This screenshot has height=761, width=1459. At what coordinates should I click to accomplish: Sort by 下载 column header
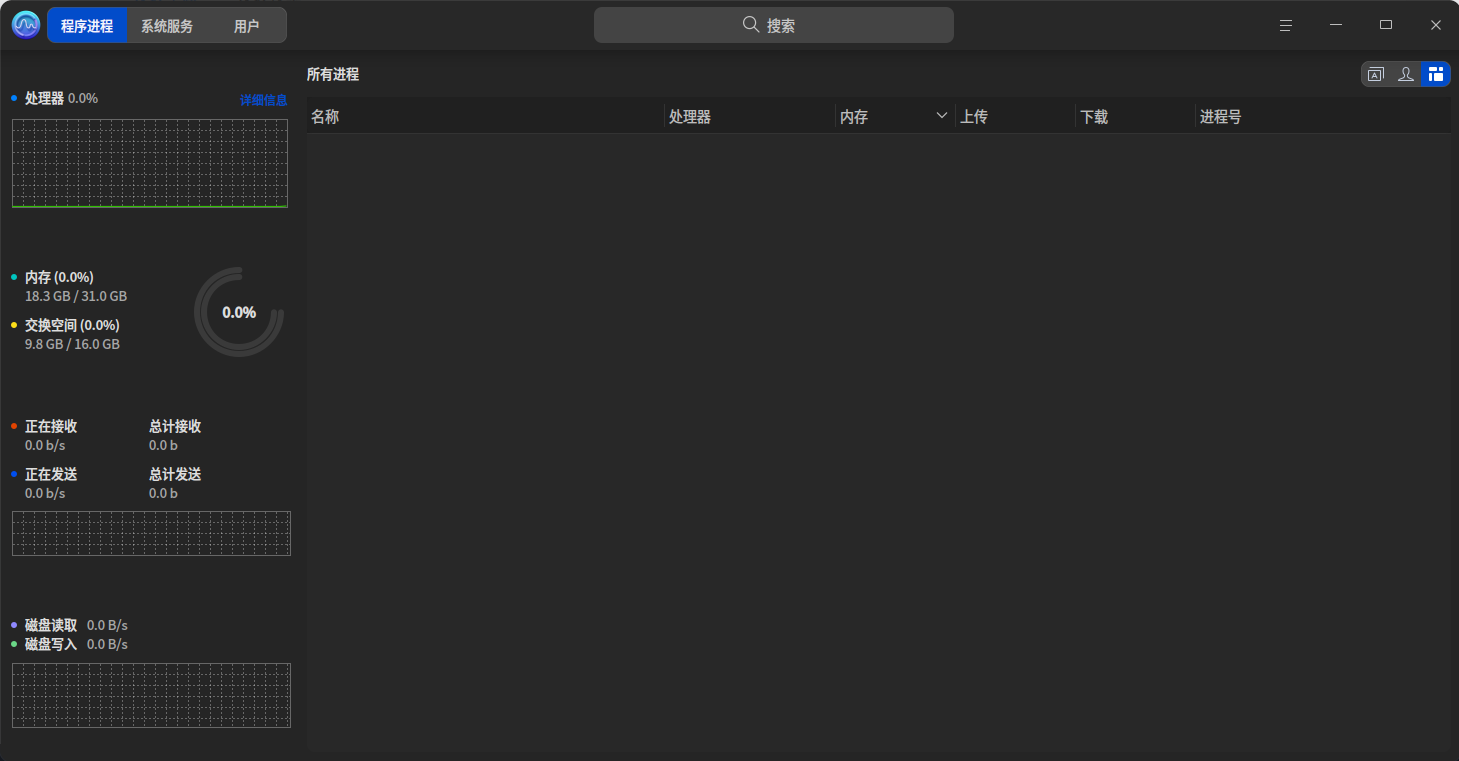pyautogui.click(x=1135, y=117)
